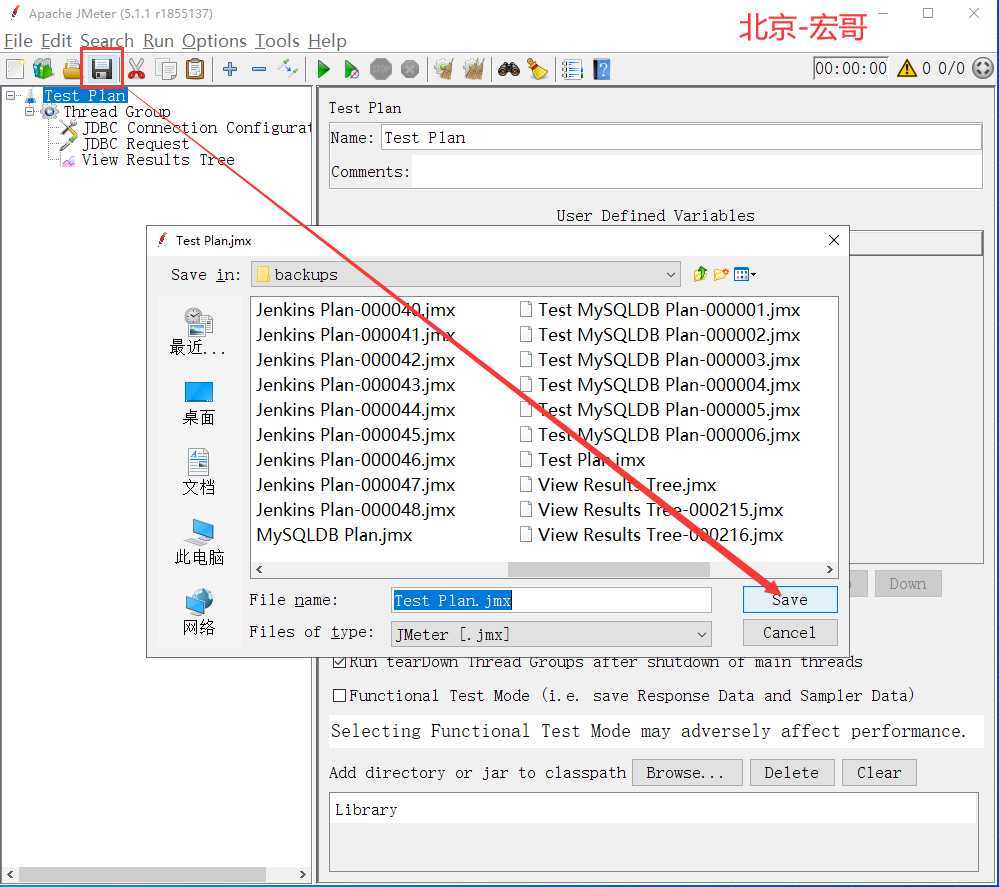
Task: Click the Delete classpath button
Action: [x=791, y=772]
